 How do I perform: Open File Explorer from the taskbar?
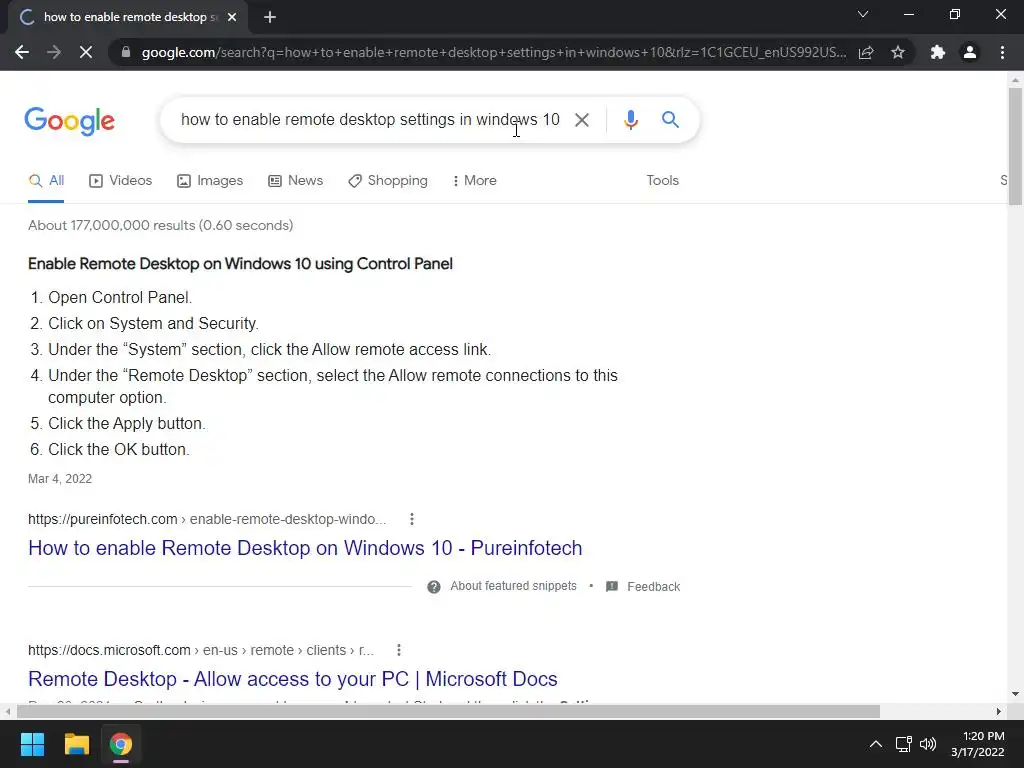pyautogui.click(x=76, y=744)
